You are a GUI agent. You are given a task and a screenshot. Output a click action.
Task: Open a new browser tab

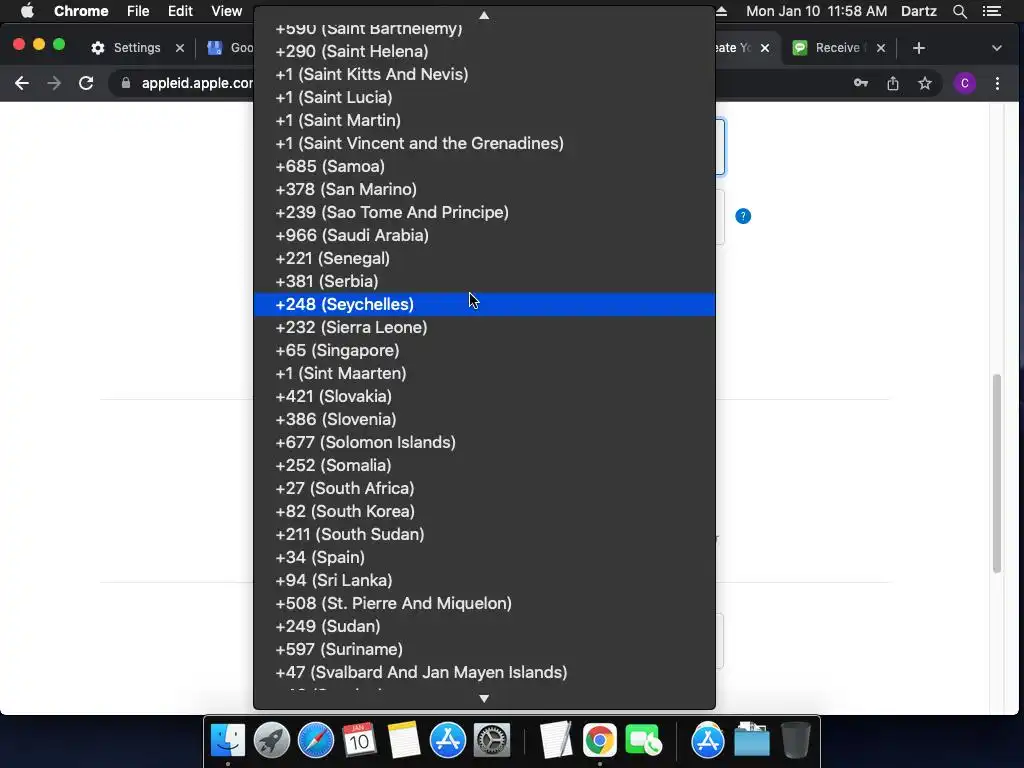919,48
